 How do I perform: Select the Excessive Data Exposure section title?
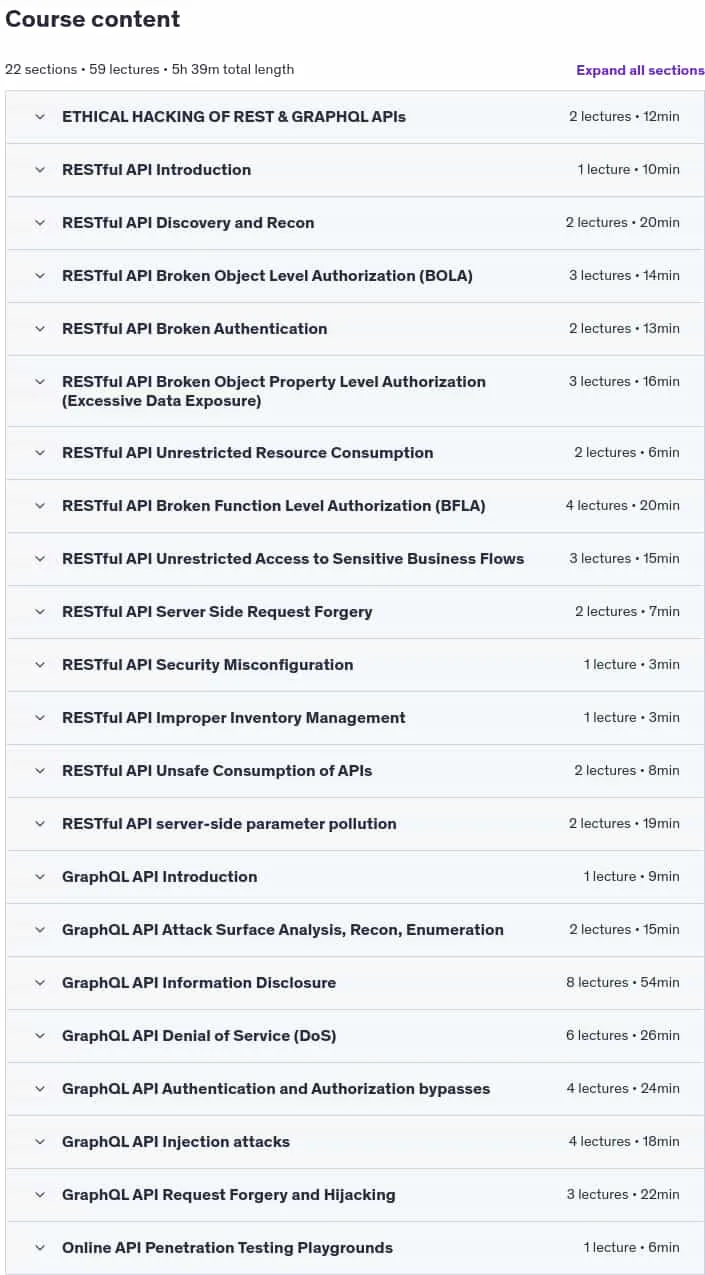pos(274,391)
